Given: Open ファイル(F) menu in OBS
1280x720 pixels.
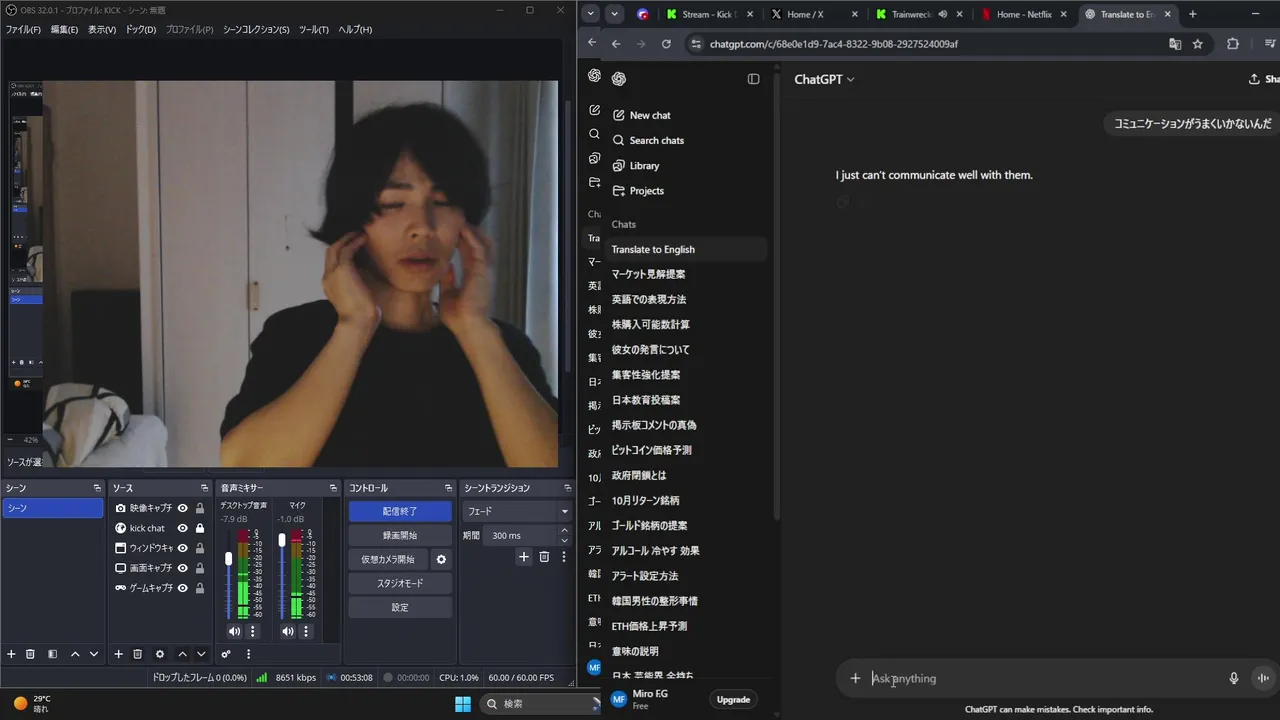Looking at the screenshot, I should [x=23, y=29].
